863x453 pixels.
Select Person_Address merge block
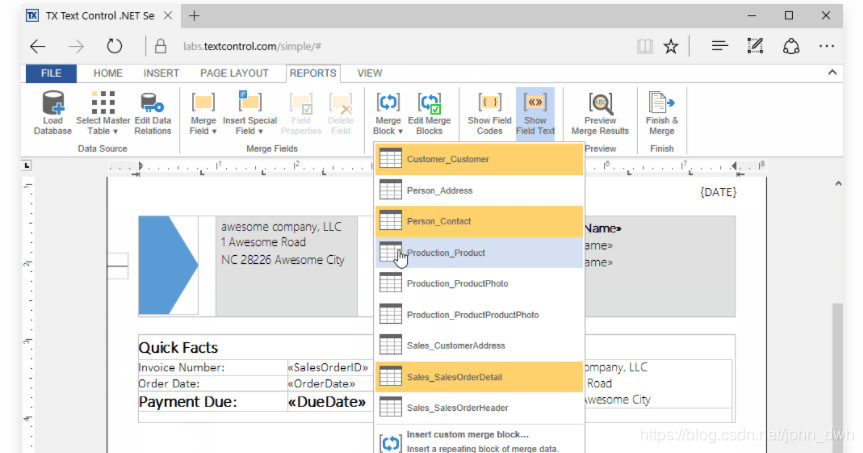[479, 190]
